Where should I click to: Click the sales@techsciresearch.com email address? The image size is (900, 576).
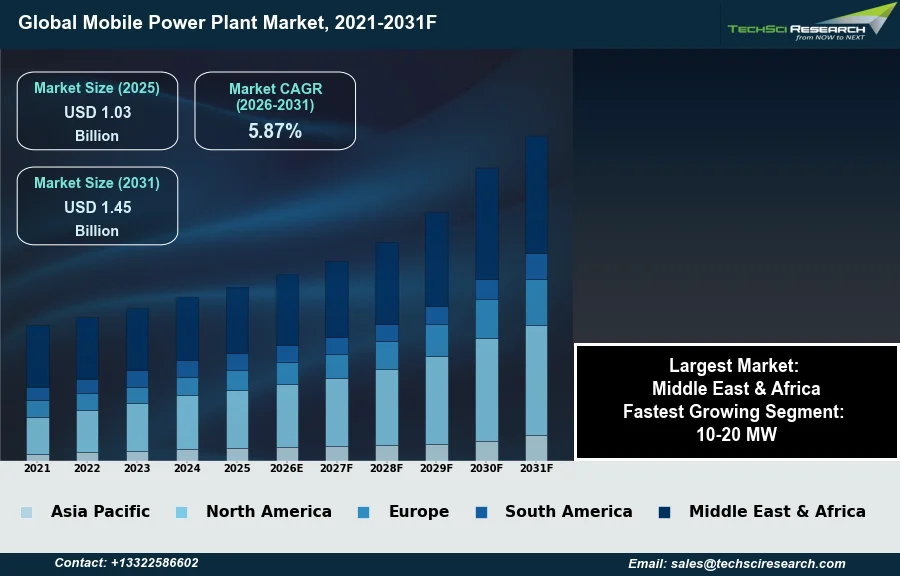pyautogui.click(x=737, y=564)
